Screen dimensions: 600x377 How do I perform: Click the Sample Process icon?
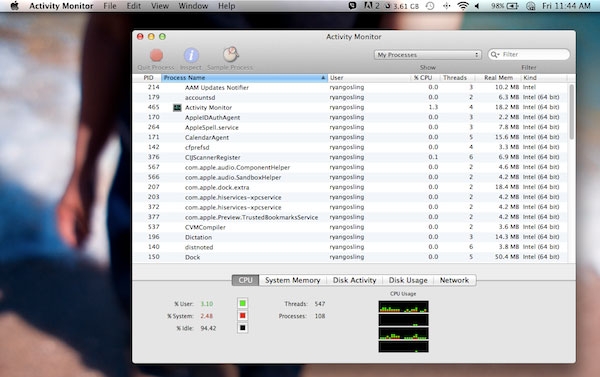tap(231, 54)
